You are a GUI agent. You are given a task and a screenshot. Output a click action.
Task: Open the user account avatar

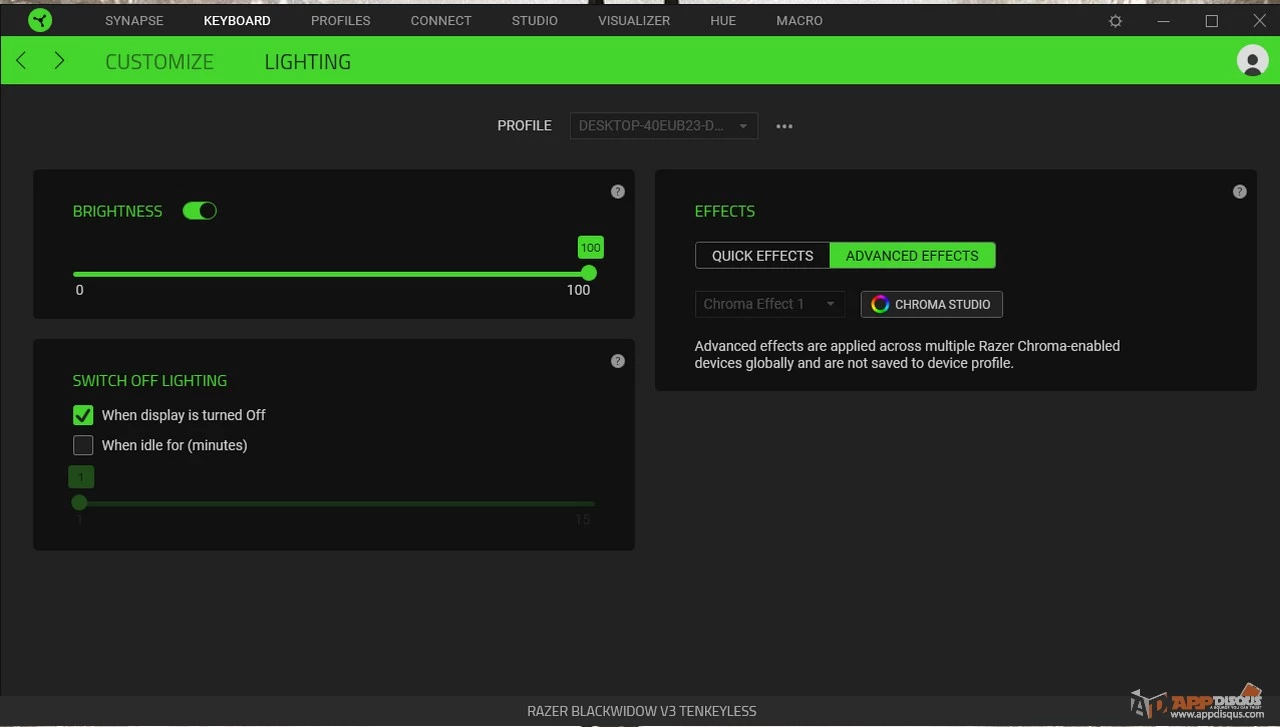click(1253, 60)
